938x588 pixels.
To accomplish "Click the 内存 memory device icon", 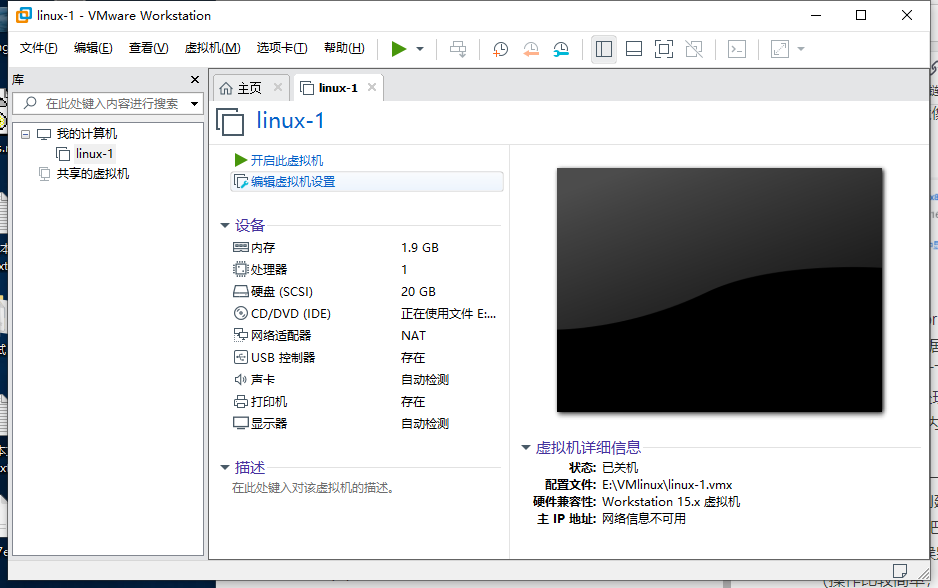I will coord(240,247).
